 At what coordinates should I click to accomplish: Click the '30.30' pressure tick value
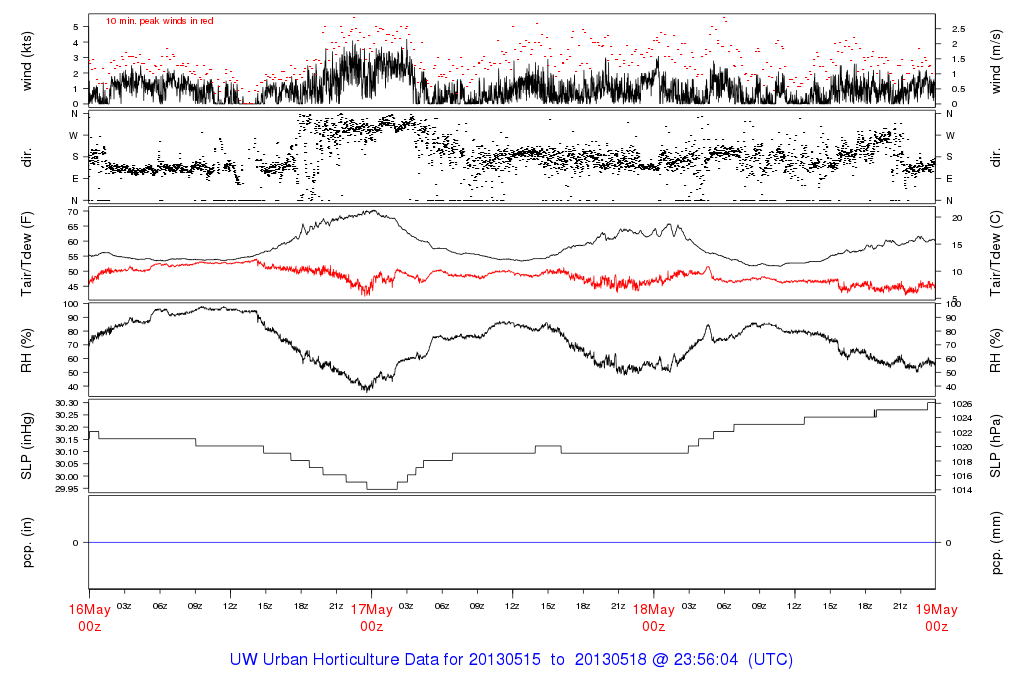(67, 403)
